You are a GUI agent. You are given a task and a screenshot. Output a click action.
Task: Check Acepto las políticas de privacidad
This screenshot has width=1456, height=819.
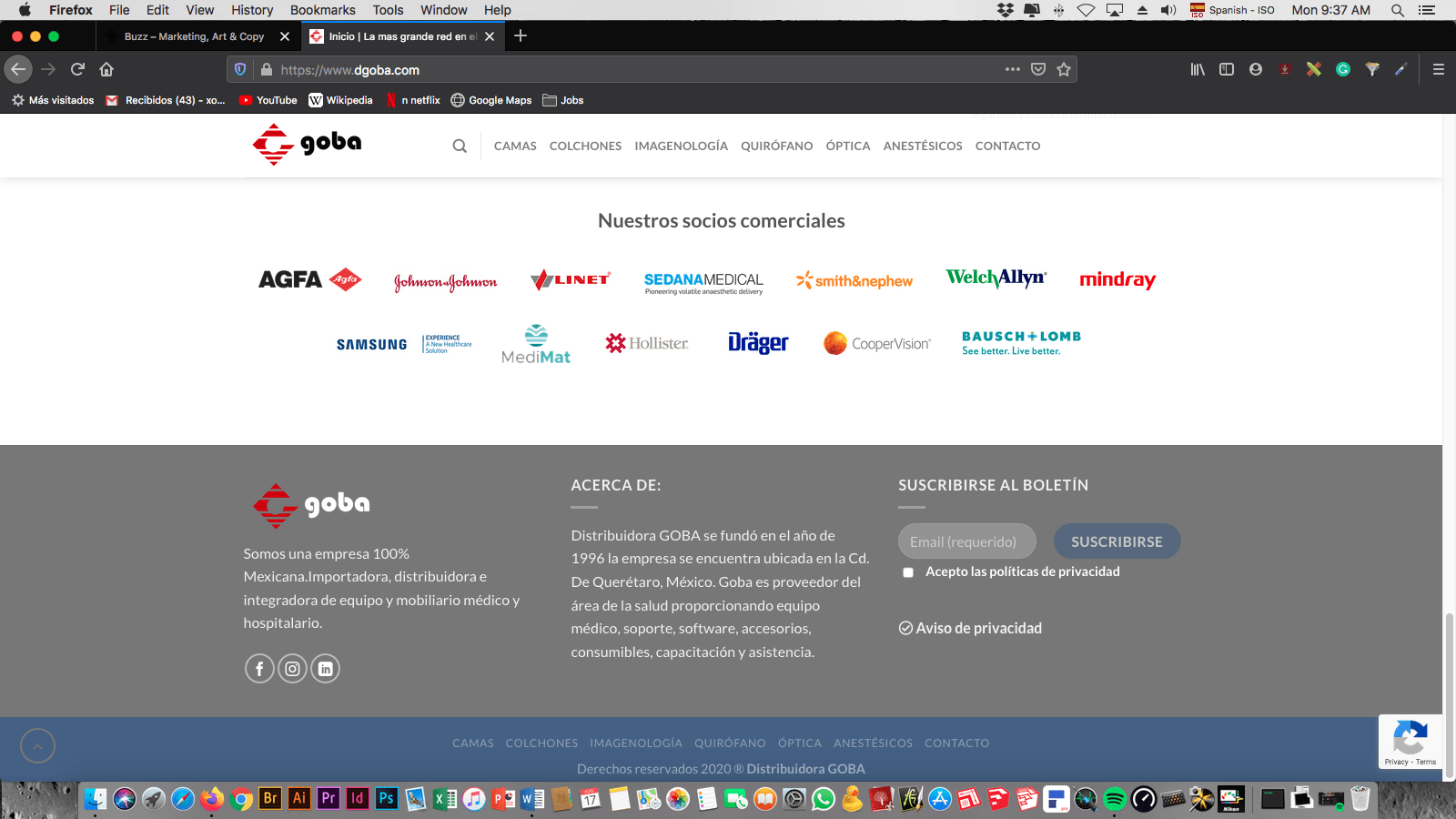click(908, 572)
